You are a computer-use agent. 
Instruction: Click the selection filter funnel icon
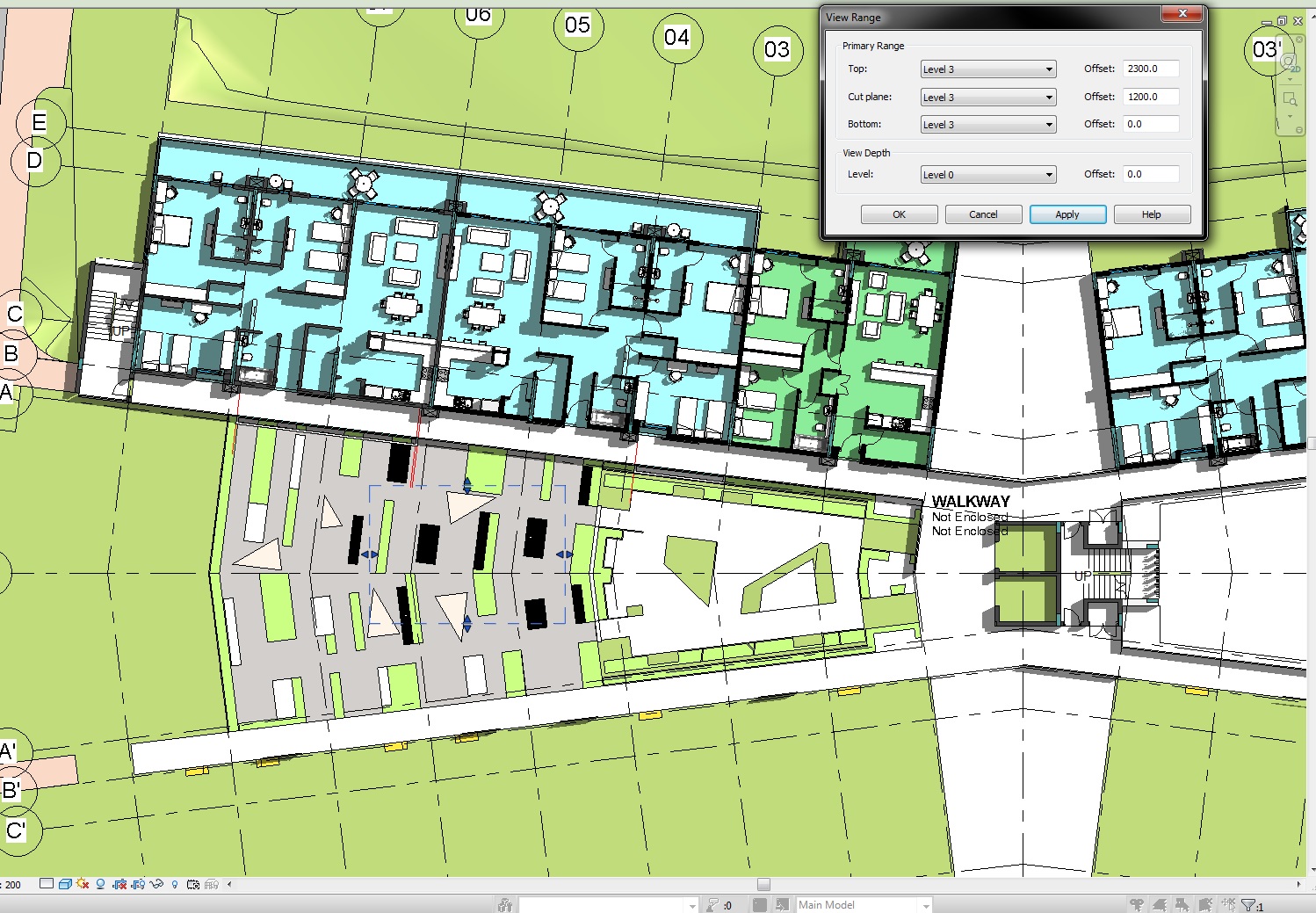coord(1248,905)
